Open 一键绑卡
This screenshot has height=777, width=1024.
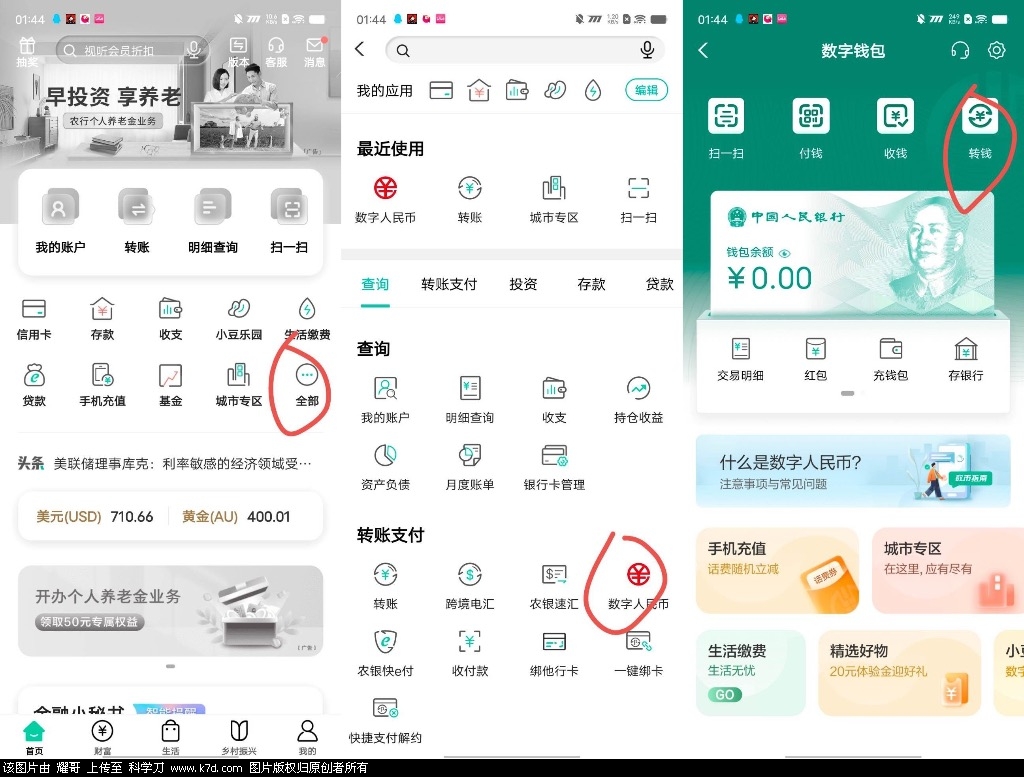coord(639,654)
